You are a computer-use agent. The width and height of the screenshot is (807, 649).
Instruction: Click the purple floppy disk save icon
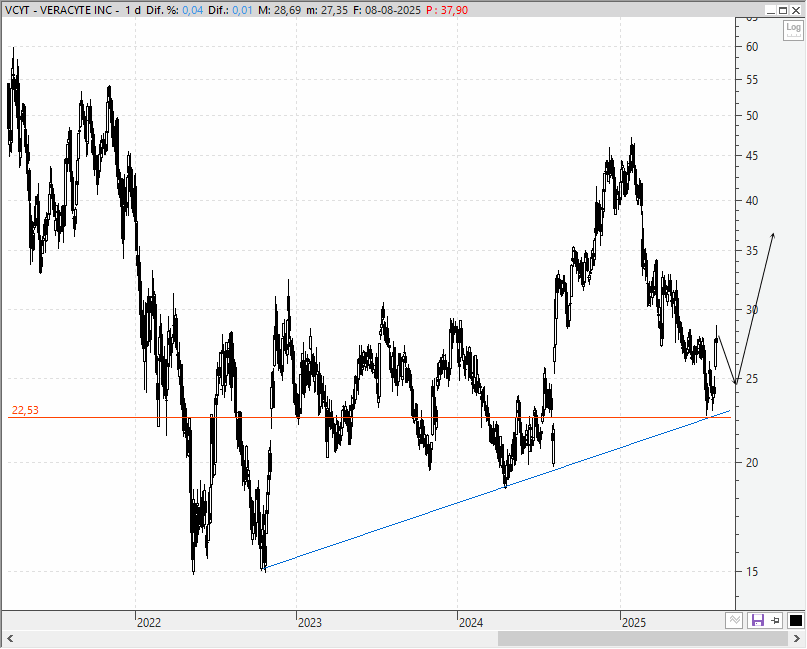pos(758,620)
